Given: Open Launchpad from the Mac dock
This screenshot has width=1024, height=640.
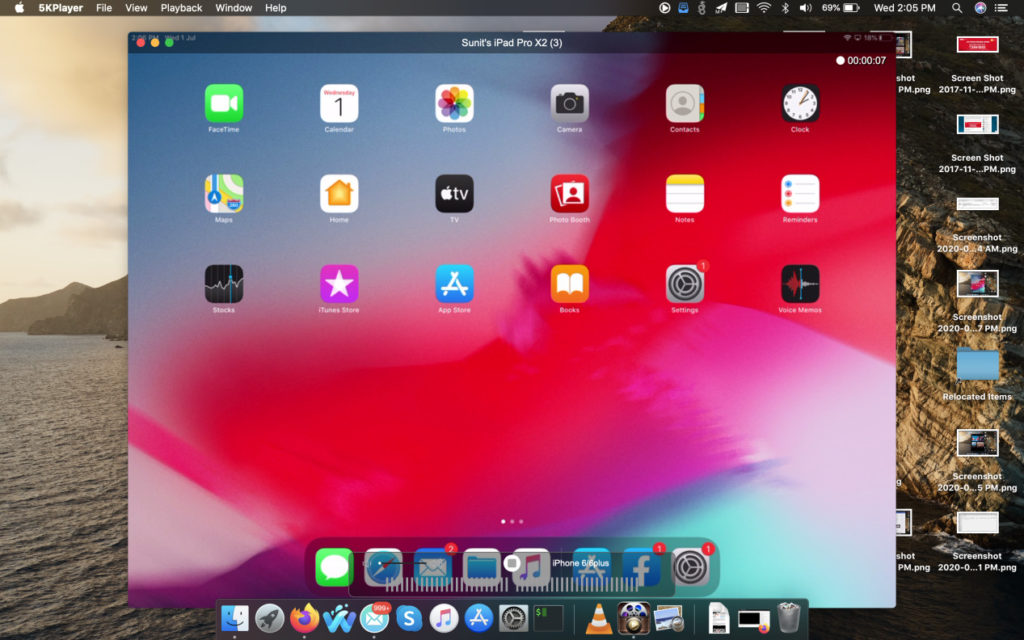Looking at the screenshot, I should [270, 617].
